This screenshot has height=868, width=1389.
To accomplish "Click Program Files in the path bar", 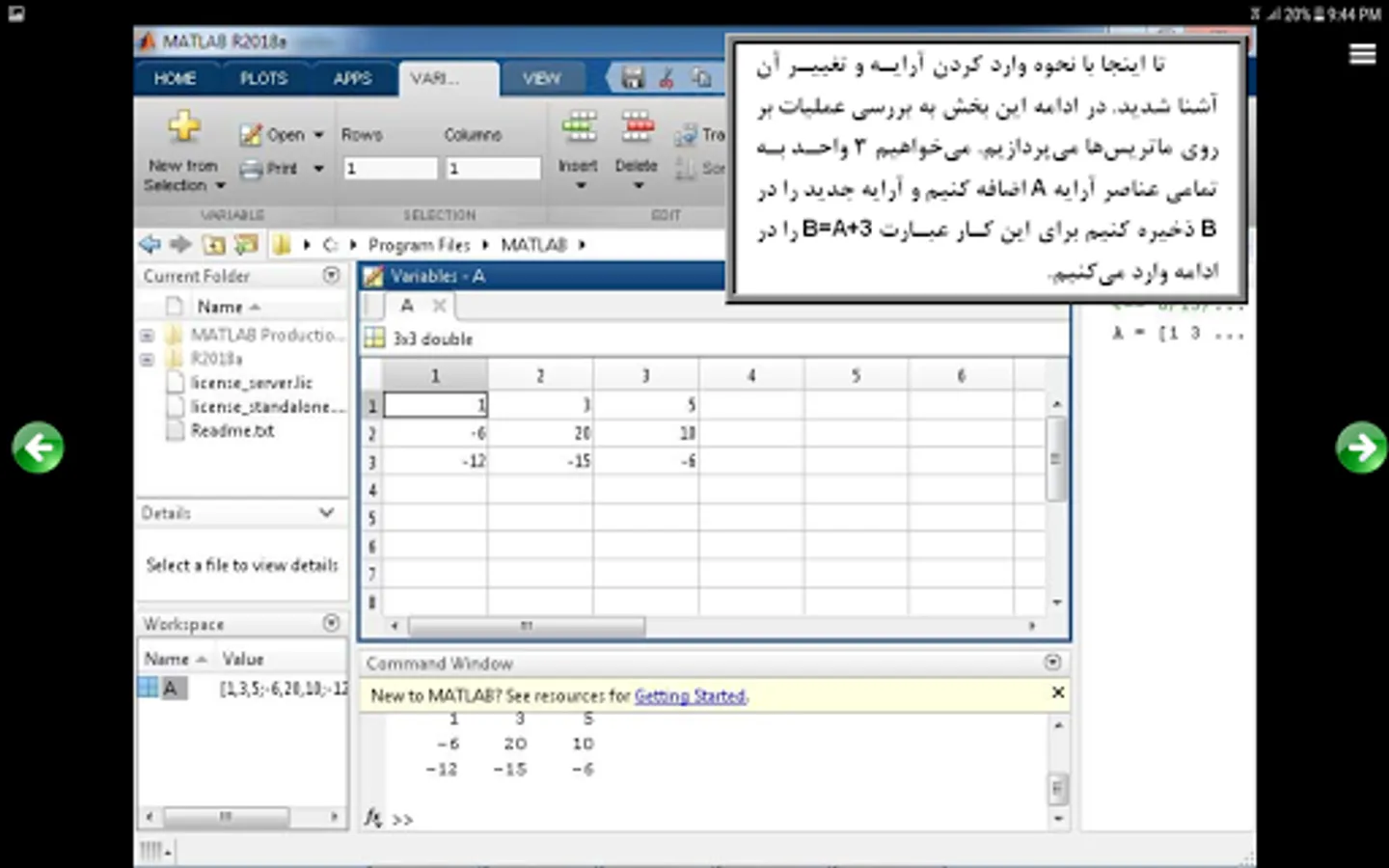I will coord(419,245).
